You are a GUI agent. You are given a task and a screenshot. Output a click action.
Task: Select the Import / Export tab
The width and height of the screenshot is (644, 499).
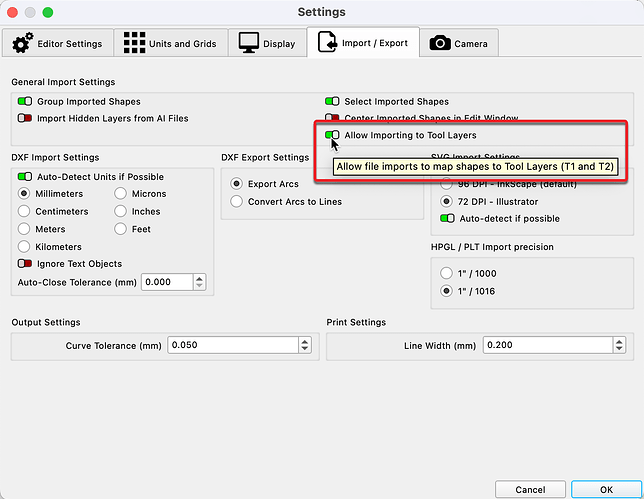[363, 42]
